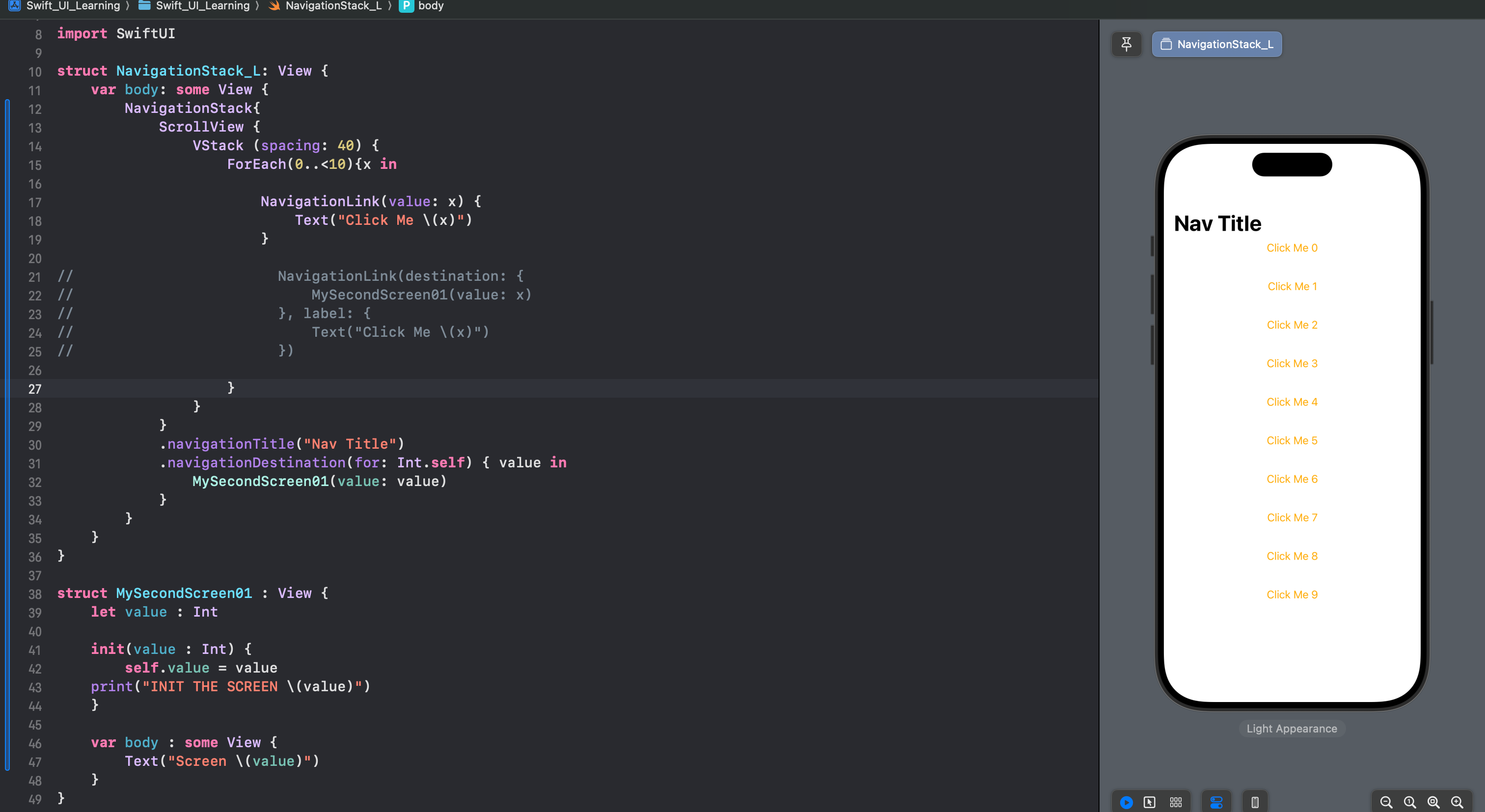Zoom the canvas to fit
The height and width of the screenshot is (812, 1485).
(x=1433, y=802)
